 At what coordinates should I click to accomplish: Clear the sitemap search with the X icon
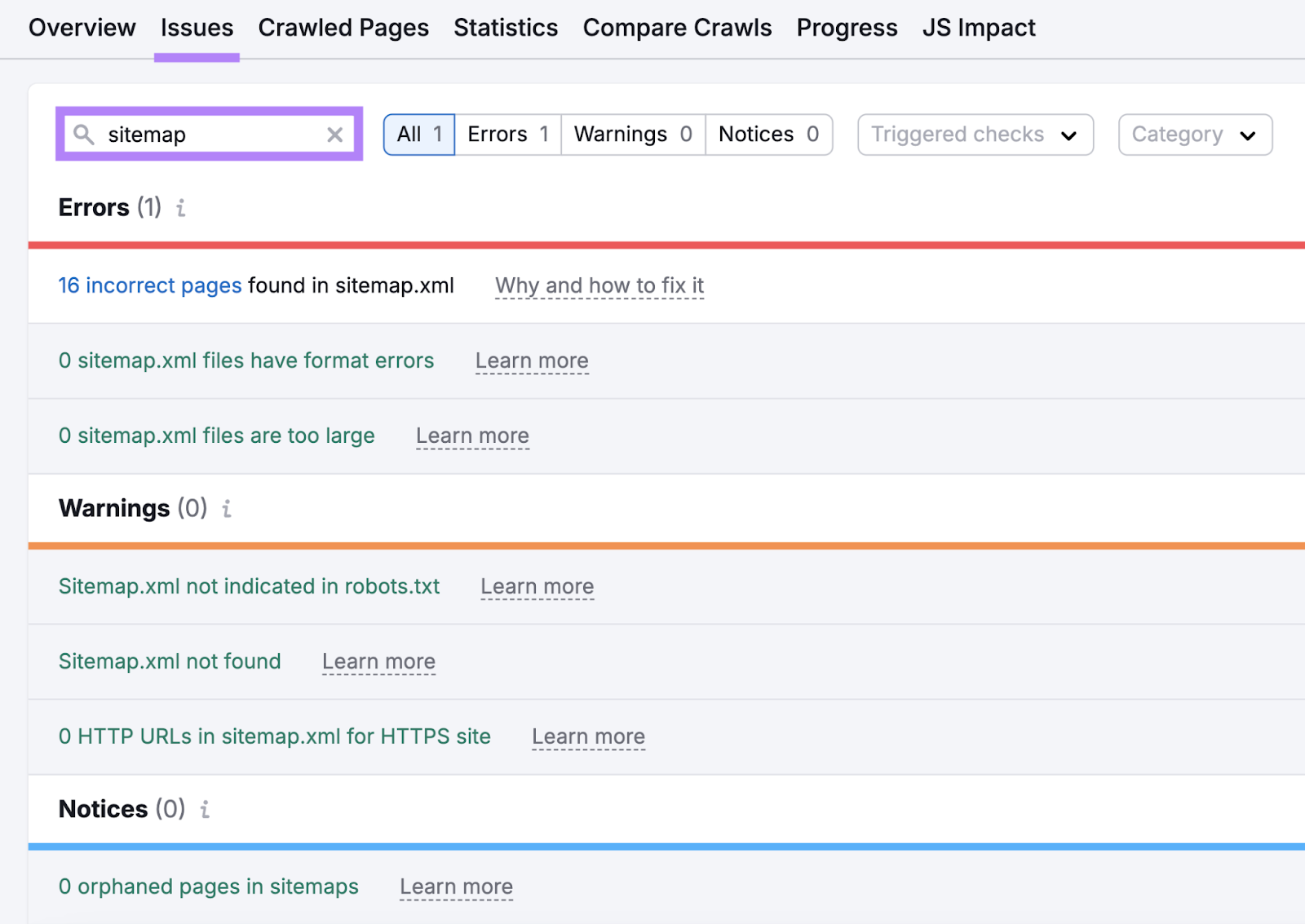334,135
